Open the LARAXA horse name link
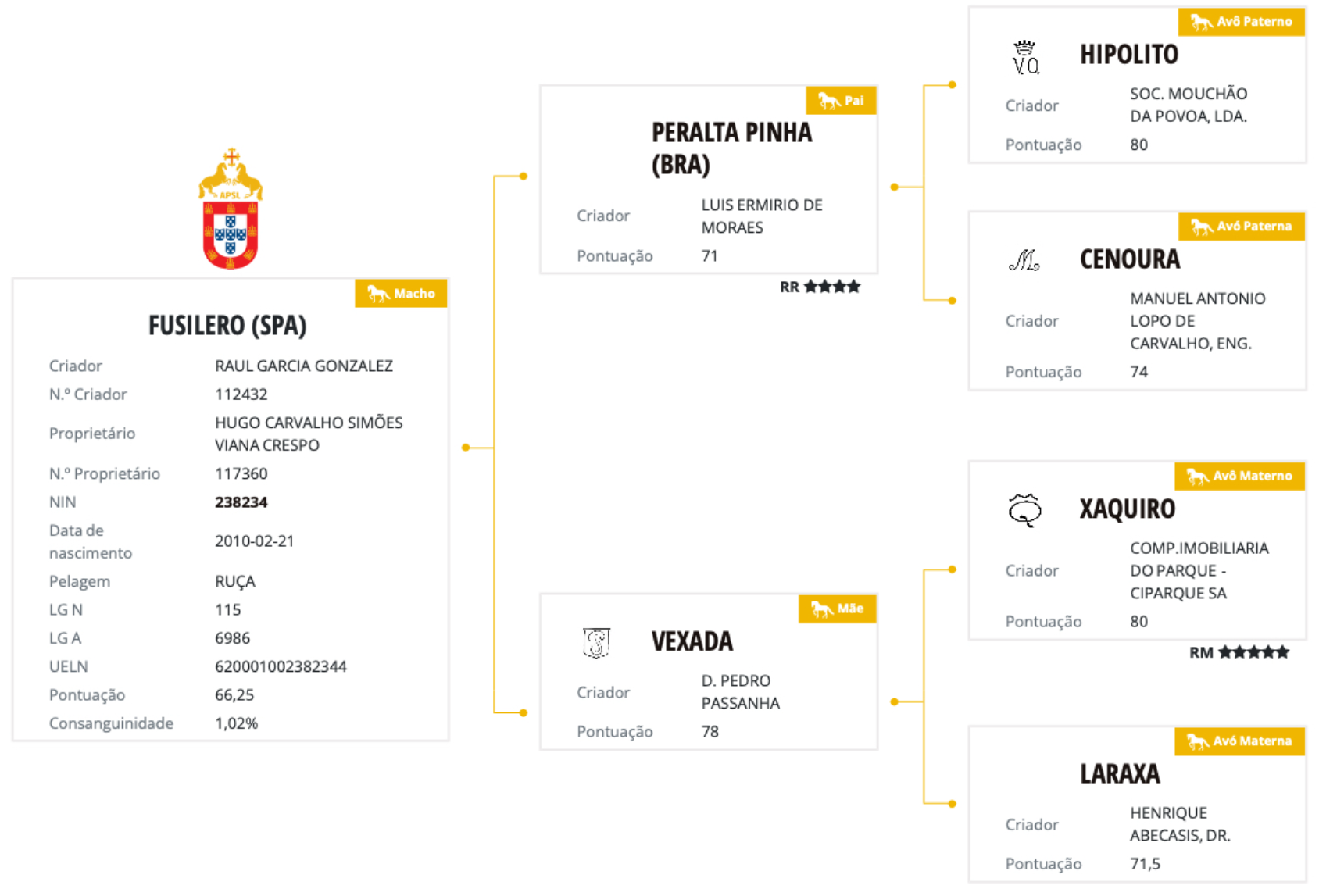The height and width of the screenshot is (896, 1319). [x=1119, y=774]
